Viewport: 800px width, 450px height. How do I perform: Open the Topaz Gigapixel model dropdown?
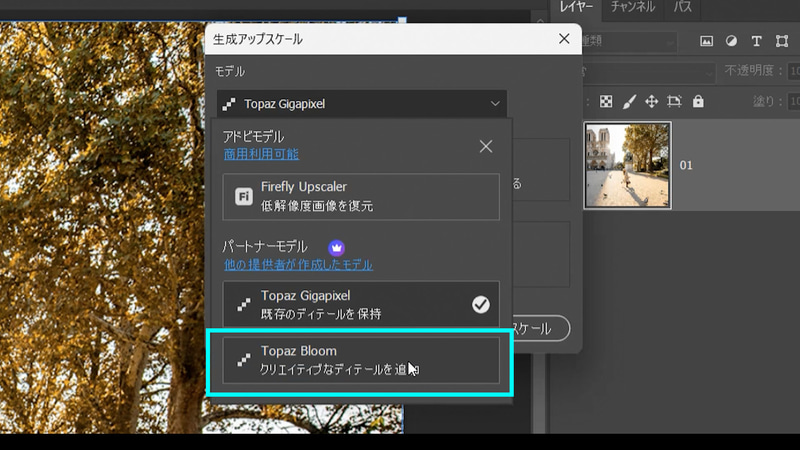point(362,104)
